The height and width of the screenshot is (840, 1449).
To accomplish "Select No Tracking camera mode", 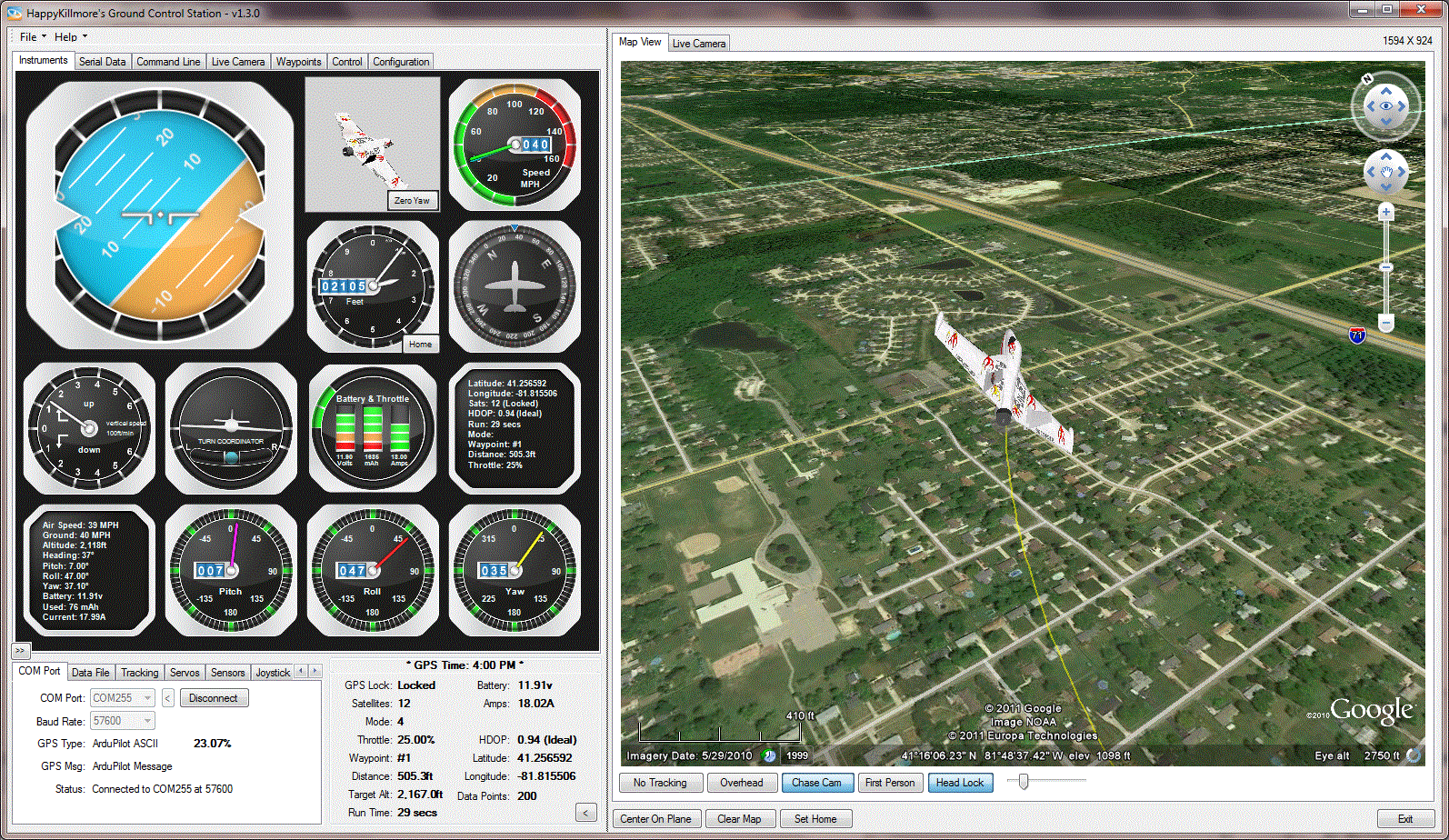I will 661,783.
